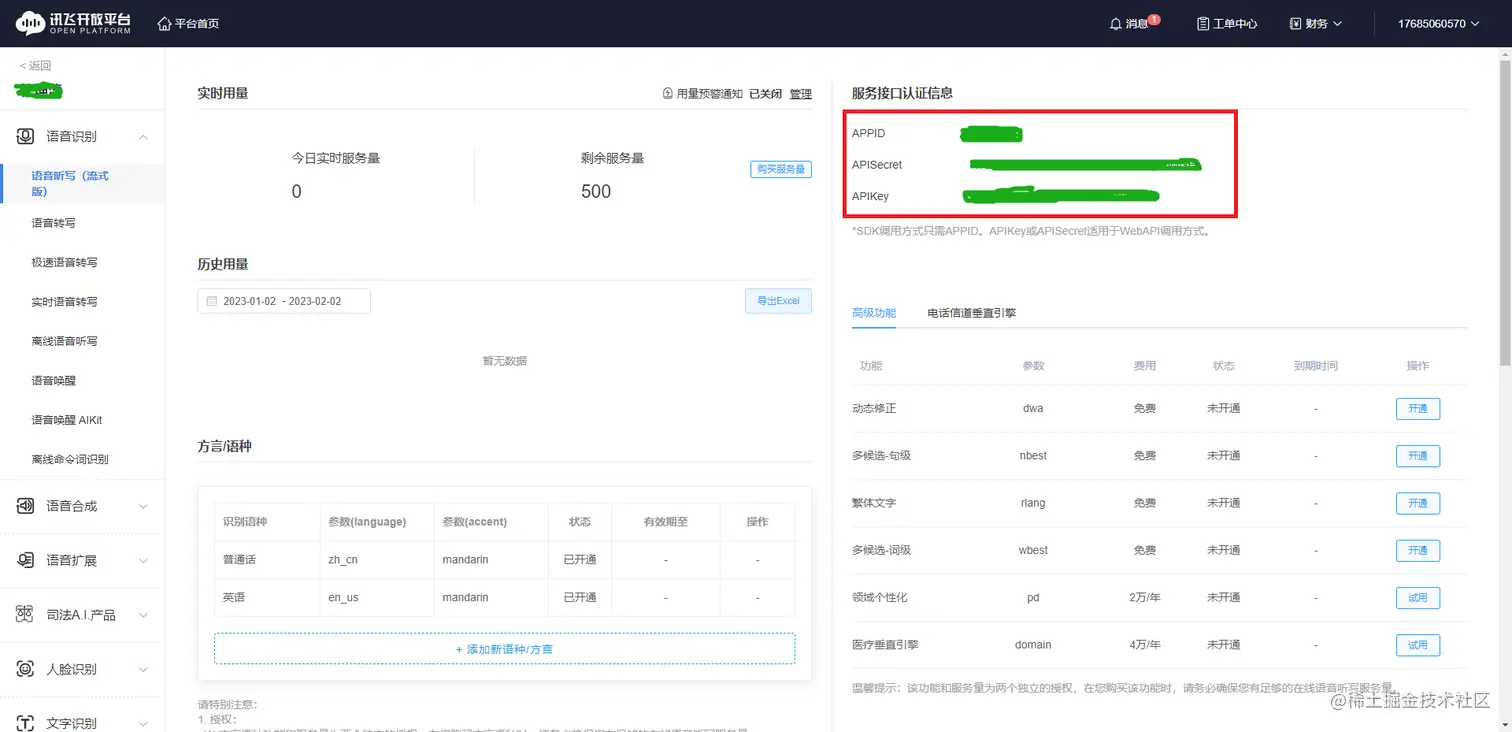This screenshot has width=1512, height=732.
Task: Select 语音听写（流式版） in the sidebar
Action: (82, 183)
